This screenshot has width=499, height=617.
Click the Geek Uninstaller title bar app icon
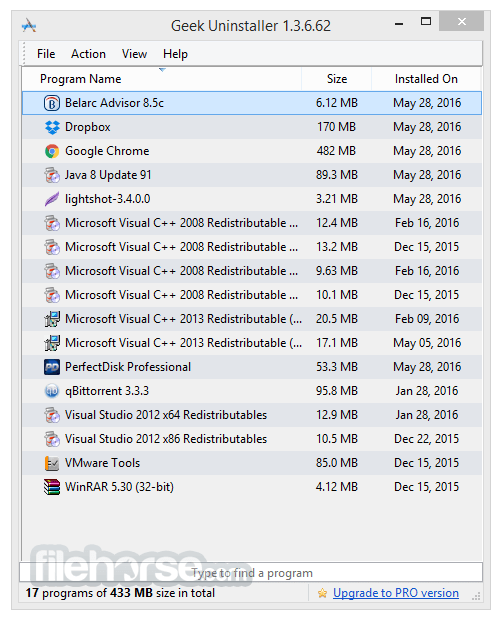(29, 26)
